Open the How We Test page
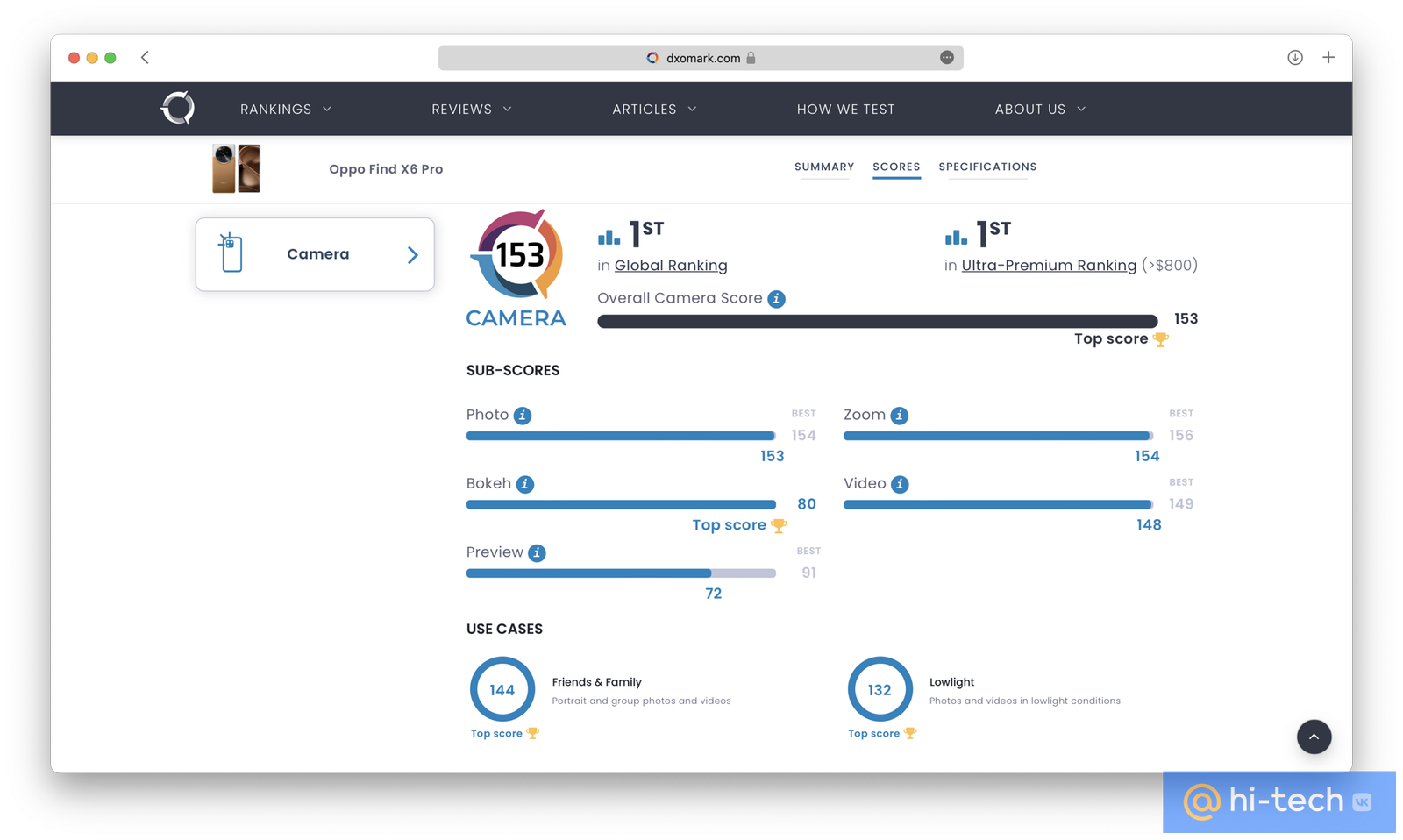Image resolution: width=1403 pixels, height=840 pixels. click(845, 110)
